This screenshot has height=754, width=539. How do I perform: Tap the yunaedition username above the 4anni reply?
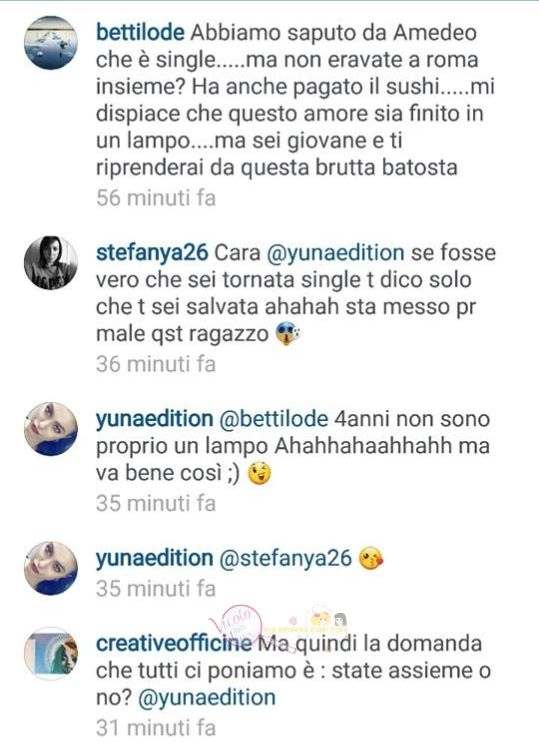click(154, 419)
